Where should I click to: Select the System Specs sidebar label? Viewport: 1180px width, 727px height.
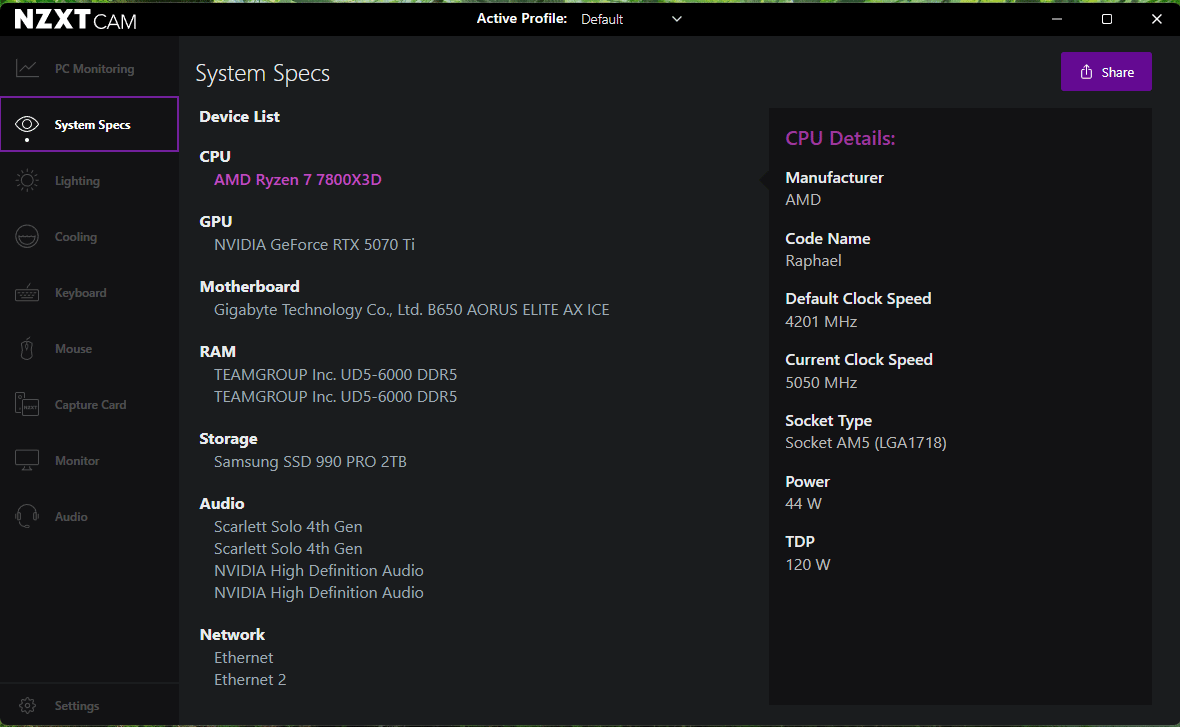pyautogui.click(x=93, y=125)
